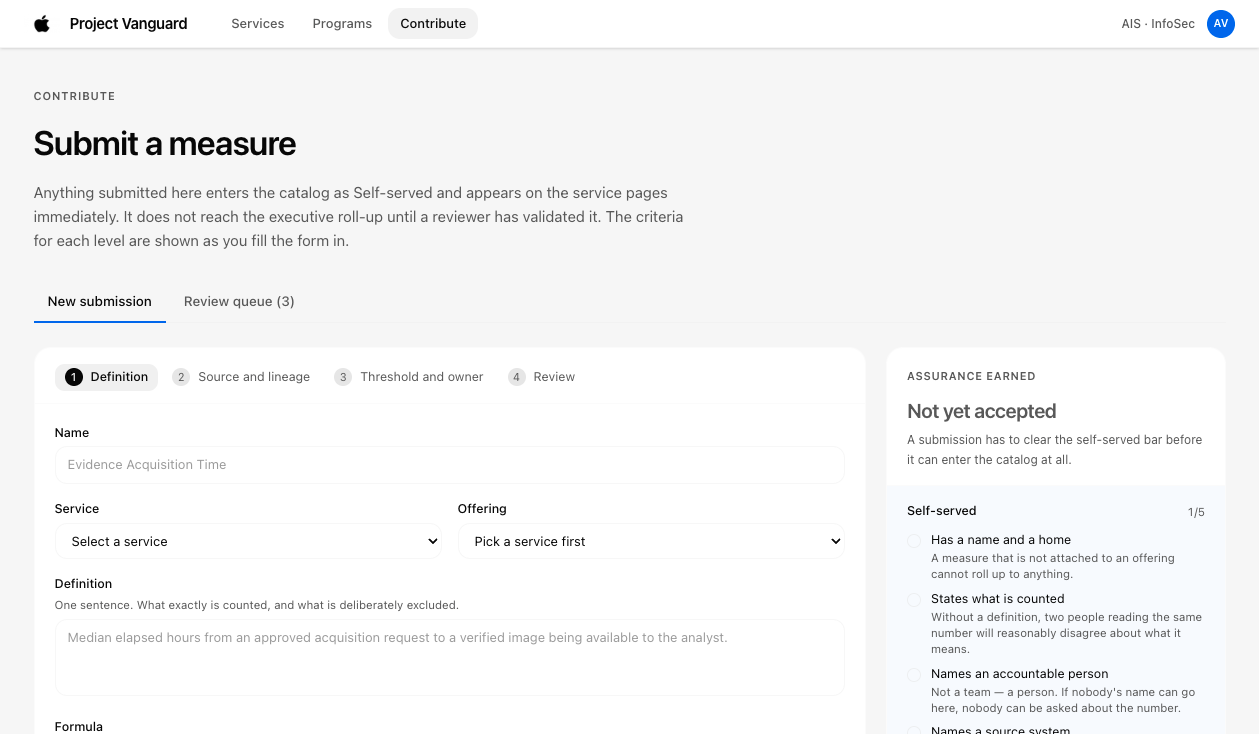This screenshot has height=734, width=1259.
Task: Click the ASSURANCE EARNED label
Action: 971,377
